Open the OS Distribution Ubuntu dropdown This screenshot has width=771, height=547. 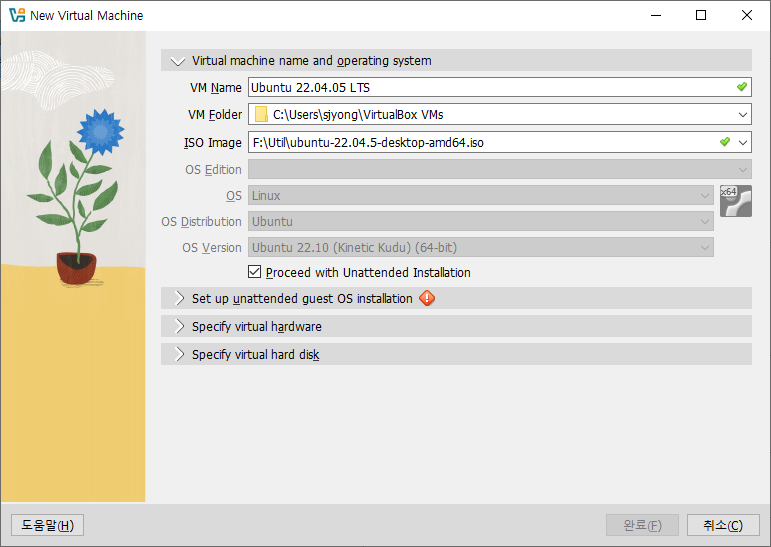point(481,221)
